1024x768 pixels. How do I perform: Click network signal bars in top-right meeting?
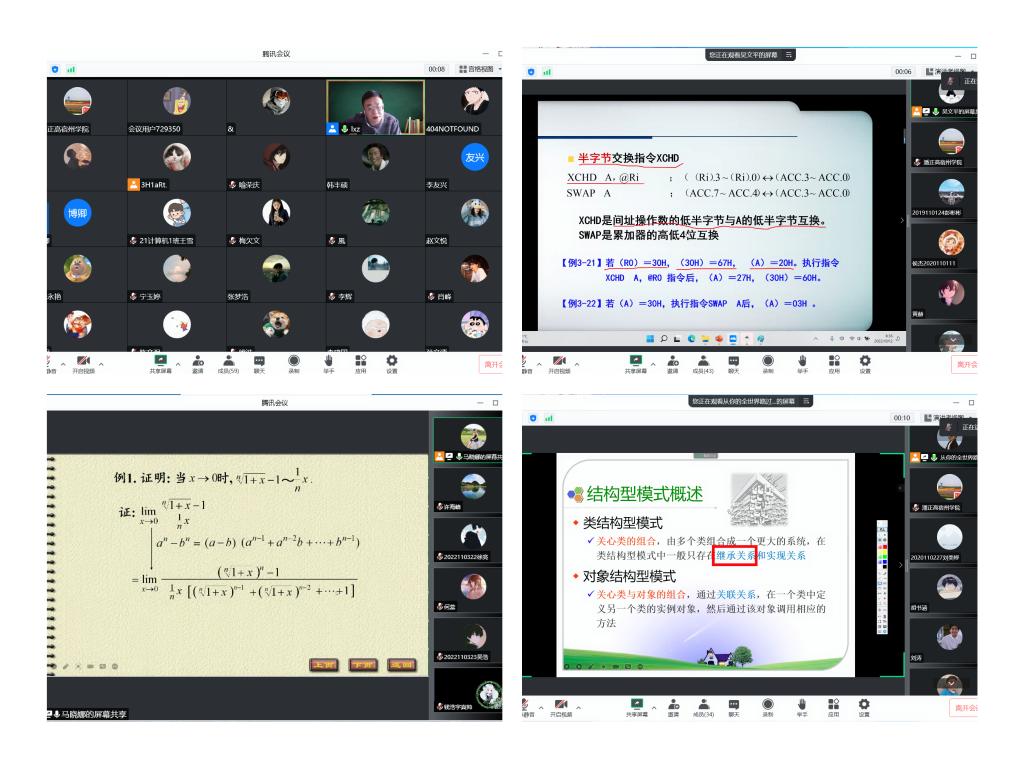pyautogui.click(x=546, y=71)
